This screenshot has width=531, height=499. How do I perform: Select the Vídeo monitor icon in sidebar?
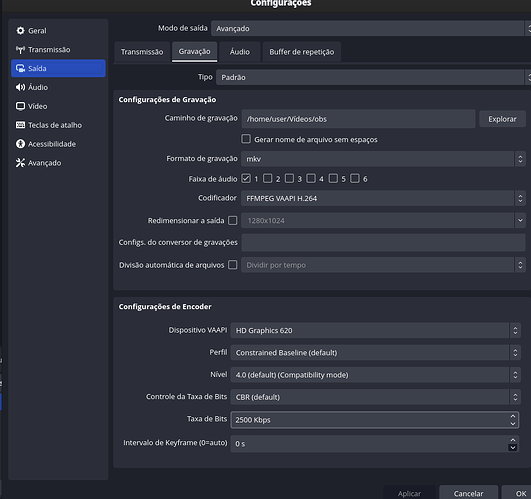pyautogui.click(x=20, y=106)
